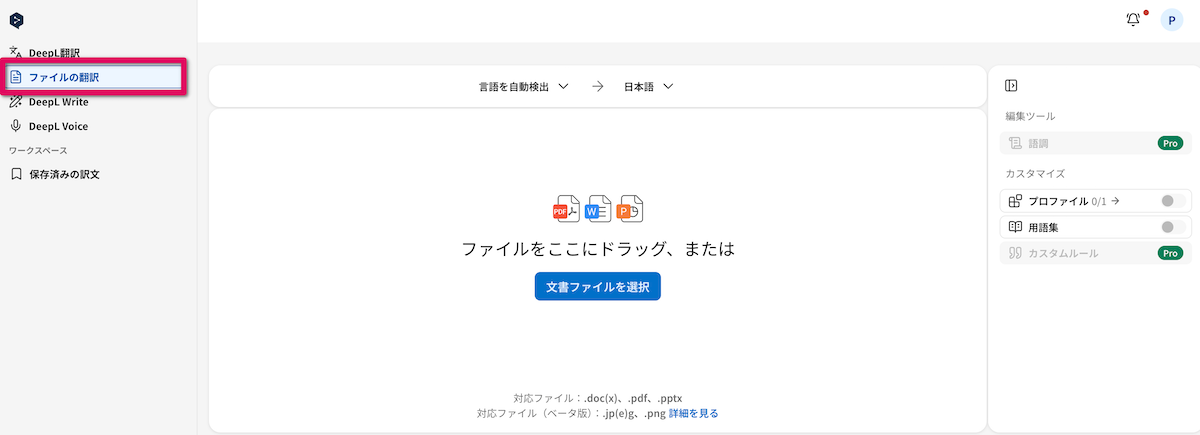The width and height of the screenshot is (1200, 435).
Task: Click the document icon beside ファイルの翻訳
Action: (16, 77)
